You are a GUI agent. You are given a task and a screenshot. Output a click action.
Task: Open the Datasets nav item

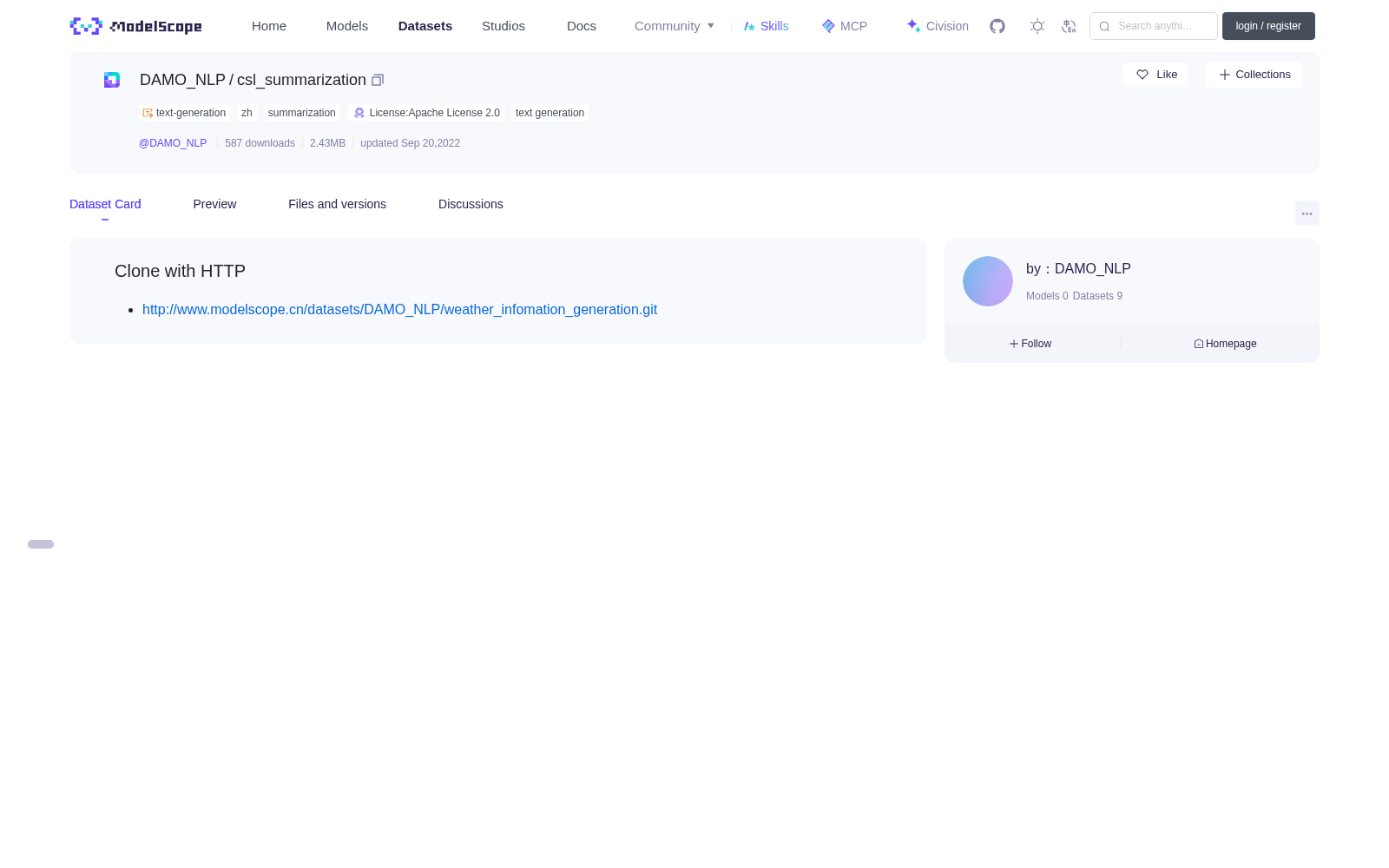pos(425,26)
